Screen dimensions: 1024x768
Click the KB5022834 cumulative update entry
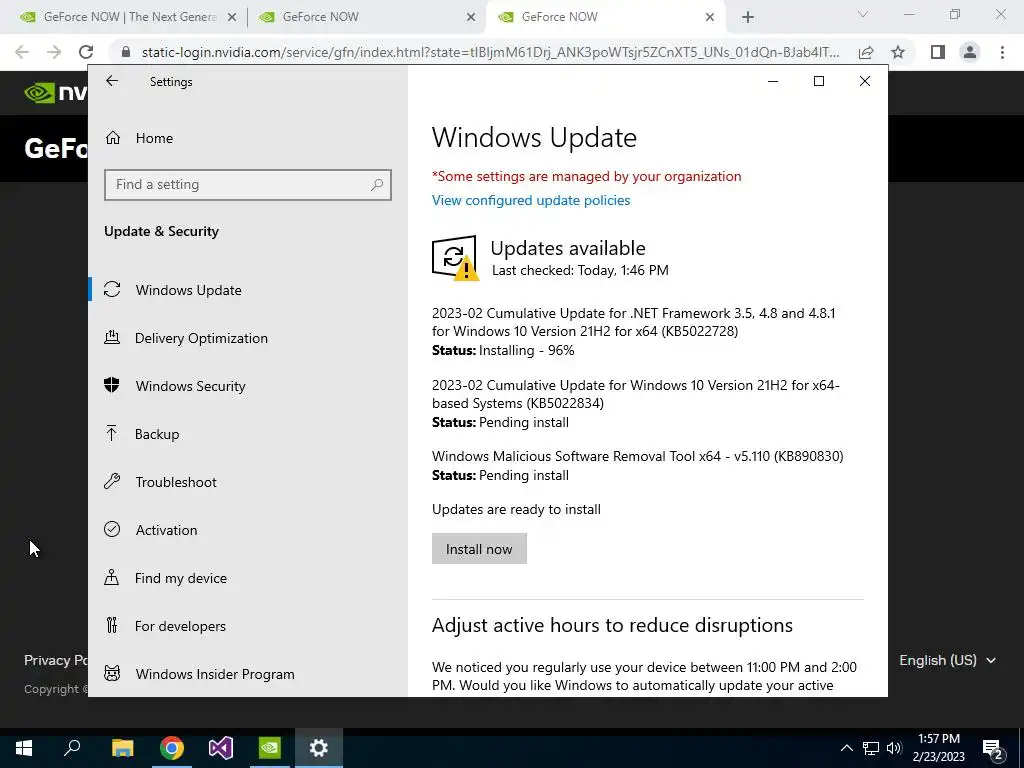pos(636,404)
